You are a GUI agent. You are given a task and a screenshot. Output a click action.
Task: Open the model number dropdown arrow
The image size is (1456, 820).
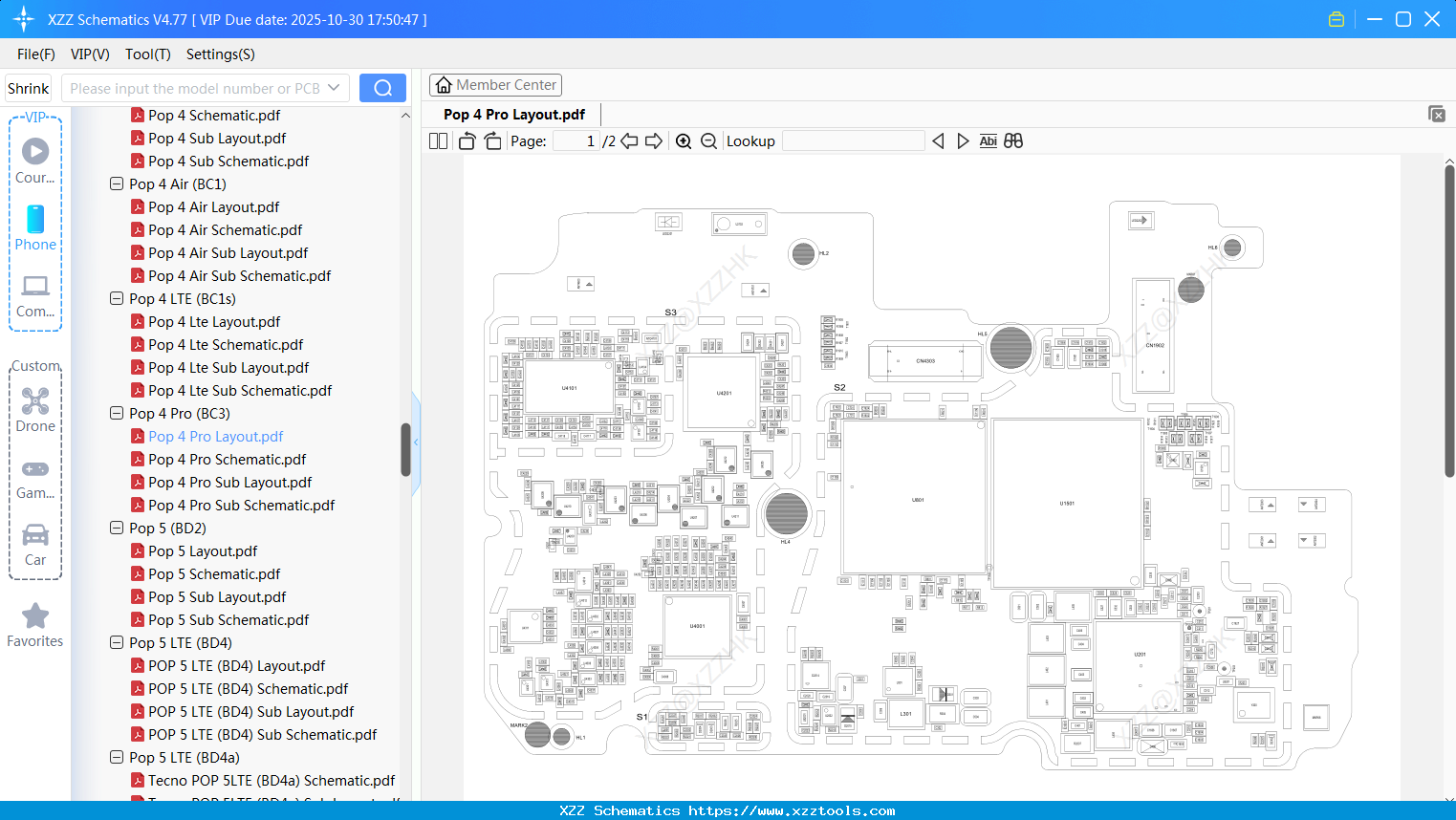point(336,87)
